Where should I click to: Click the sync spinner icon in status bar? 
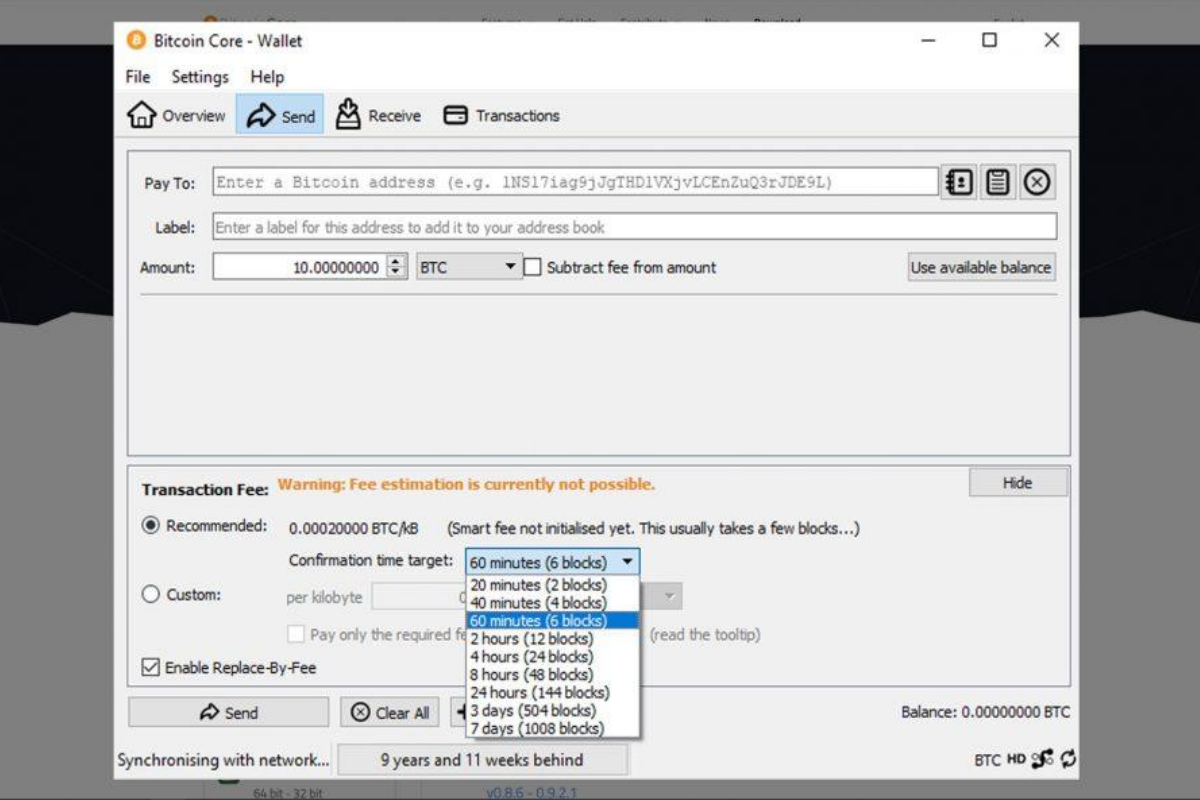click(1069, 759)
